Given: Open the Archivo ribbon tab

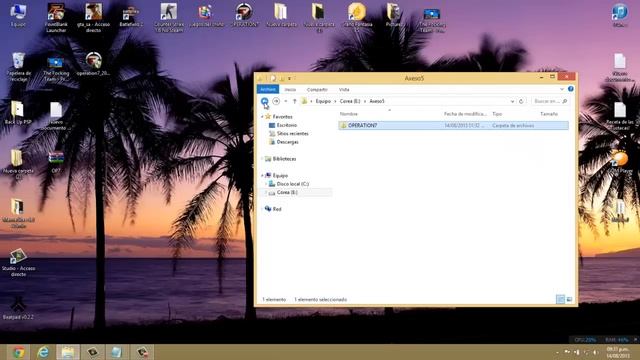Looking at the screenshot, I should (268, 89).
